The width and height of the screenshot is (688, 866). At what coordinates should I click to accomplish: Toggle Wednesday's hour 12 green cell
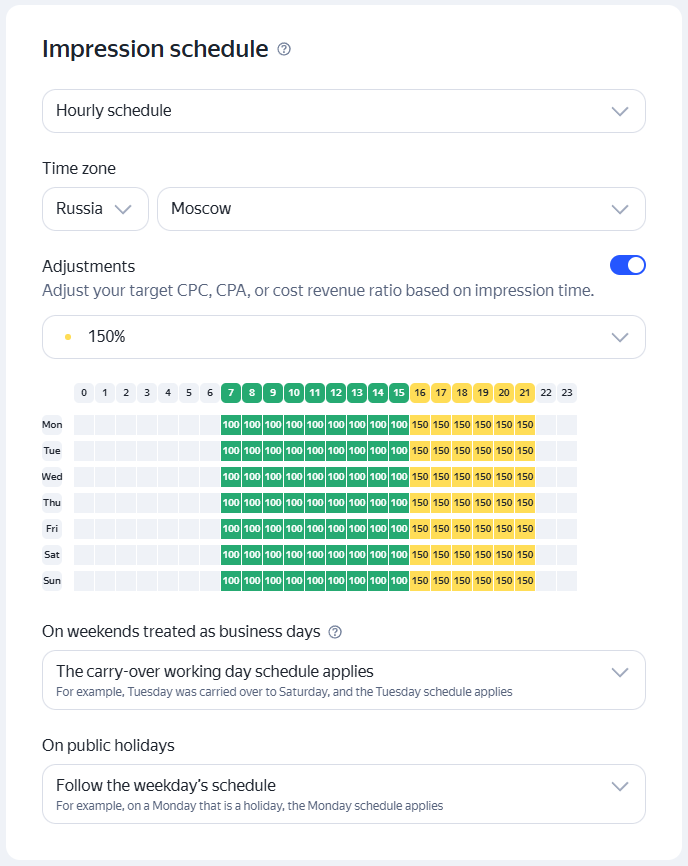(x=336, y=477)
